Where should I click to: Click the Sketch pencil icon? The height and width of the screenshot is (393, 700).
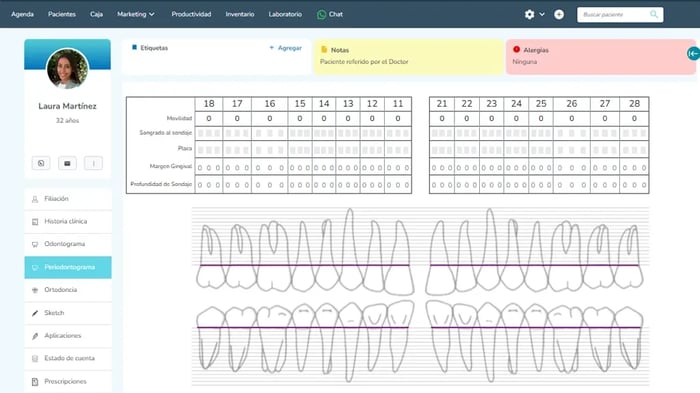pyautogui.click(x=35, y=314)
